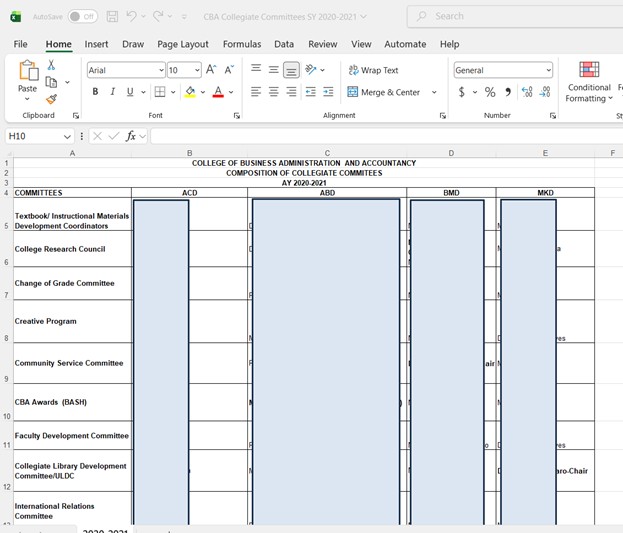Image resolution: width=623 pixels, height=533 pixels.
Task: Click the Insert Function fx icon
Action: pos(131,136)
